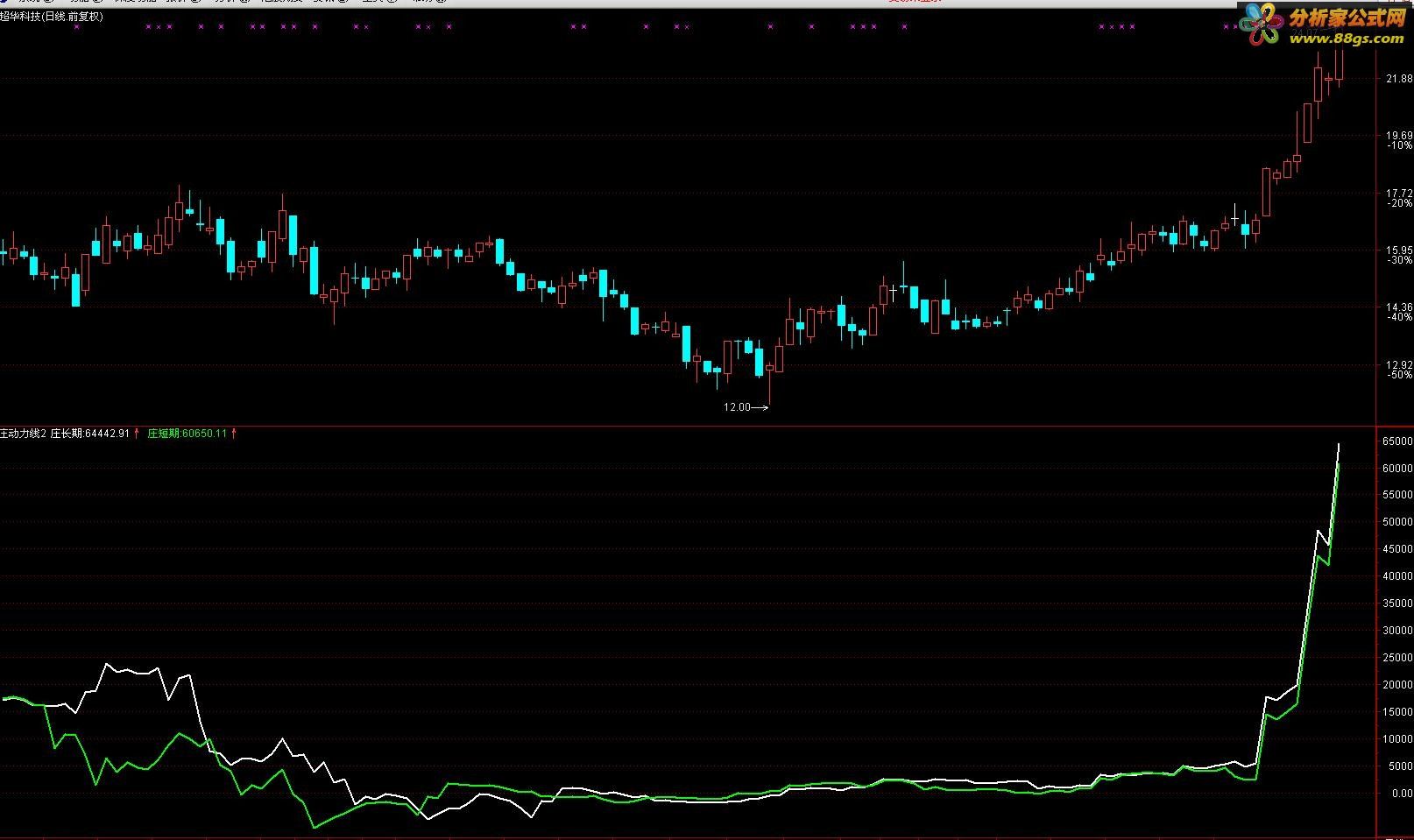Click the red up arrow after 庄短期 value
Screen dimensions: 1414x840
click(x=234, y=434)
